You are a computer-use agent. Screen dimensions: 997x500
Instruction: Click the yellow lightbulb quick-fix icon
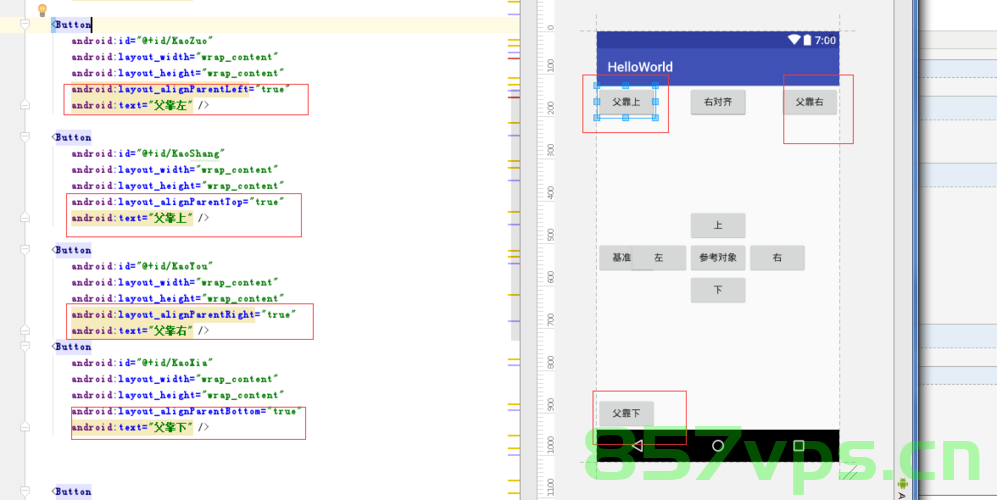(42, 10)
